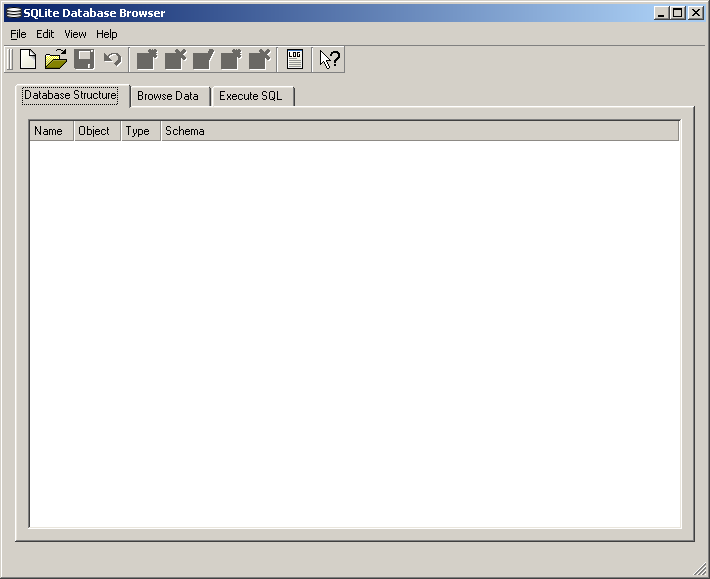This screenshot has height=579, width=710.
Task: Revert changes with the undo arrow icon
Action: coord(112,59)
